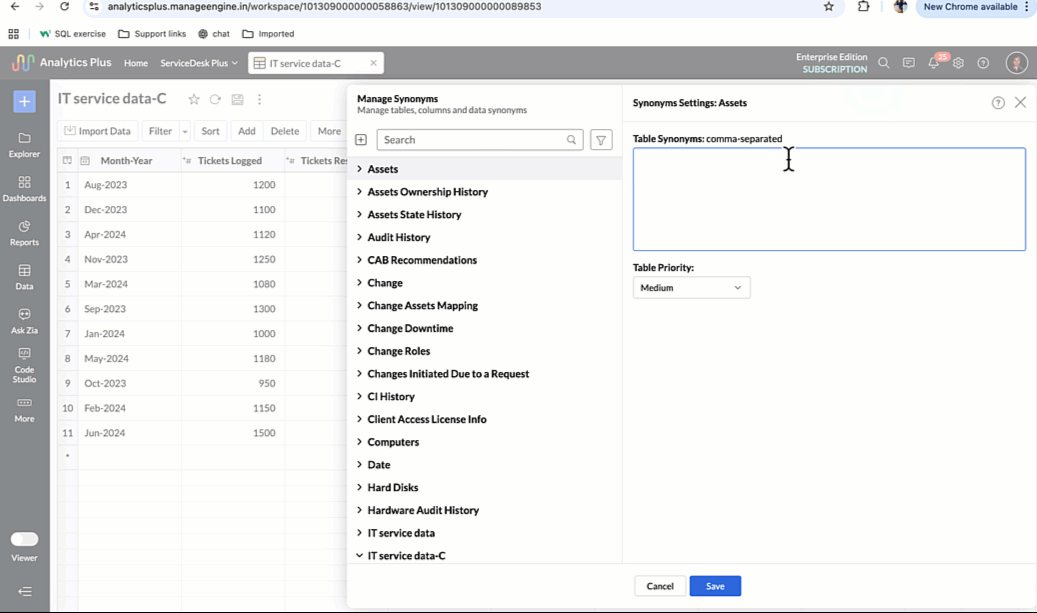The image size is (1037, 613).
Task: Click the synonyms Search field
Action: 473,140
